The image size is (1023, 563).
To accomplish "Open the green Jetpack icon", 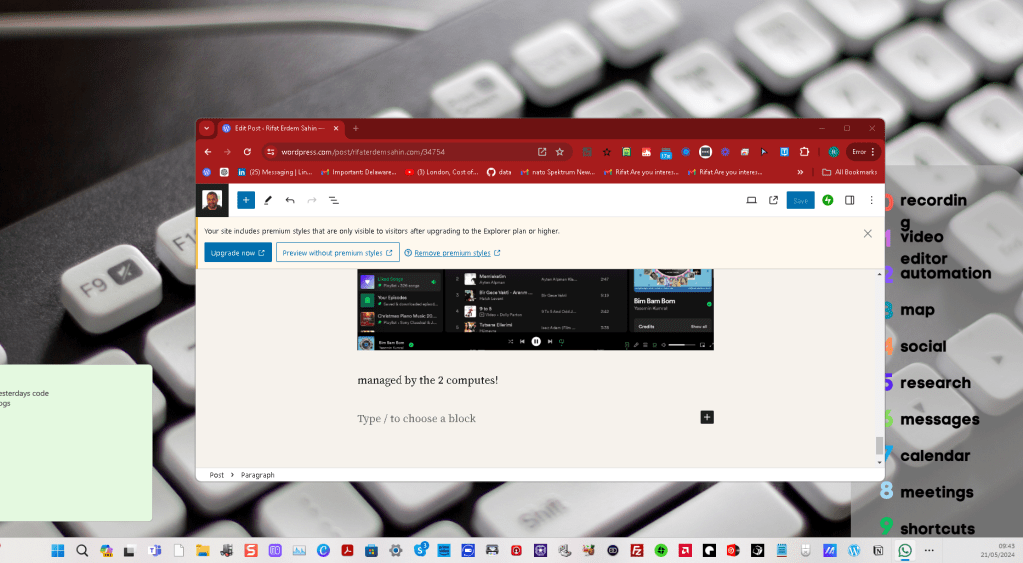I will point(827,200).
